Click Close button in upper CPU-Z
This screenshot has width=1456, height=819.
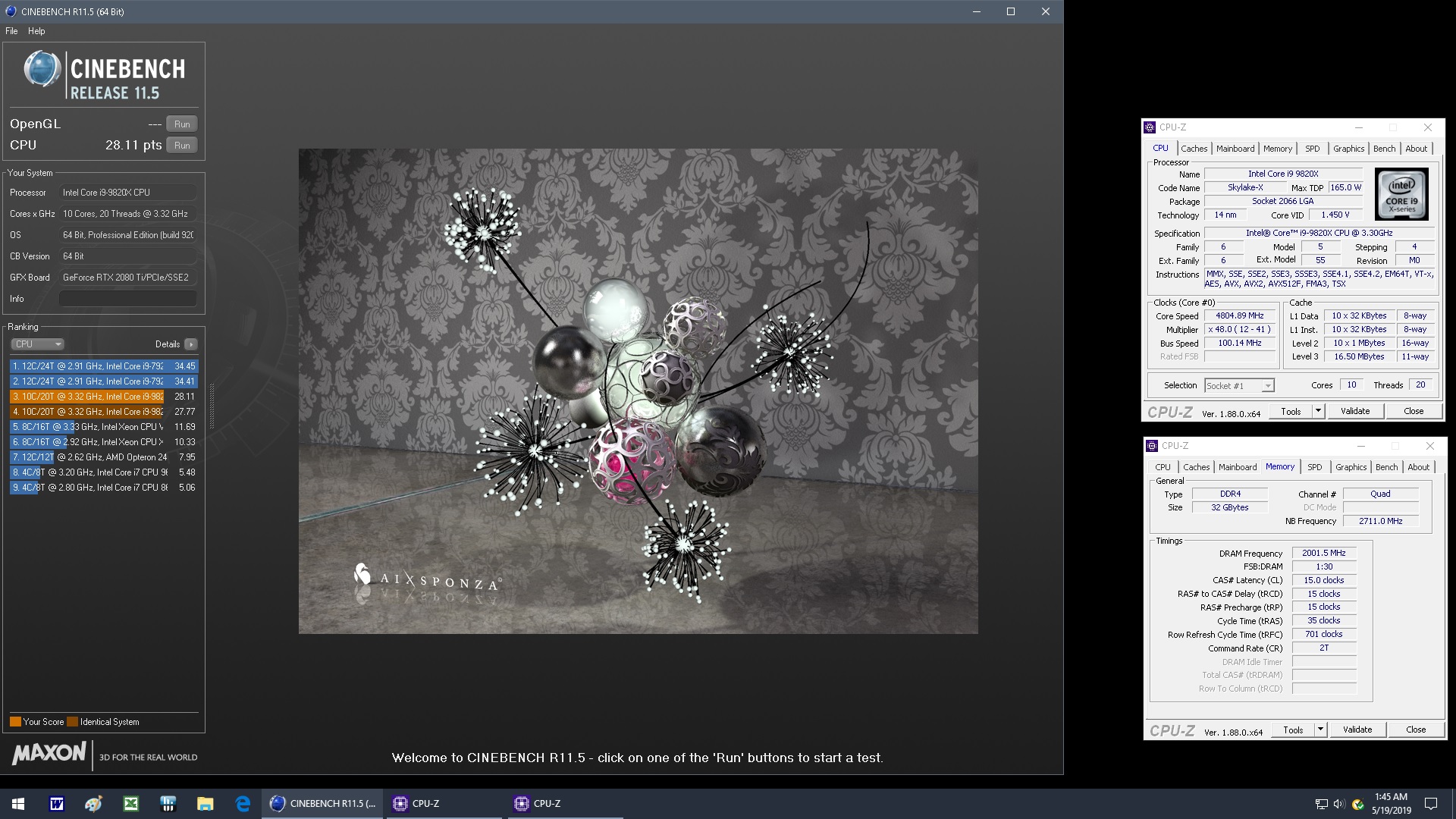tap(1414, 411)
